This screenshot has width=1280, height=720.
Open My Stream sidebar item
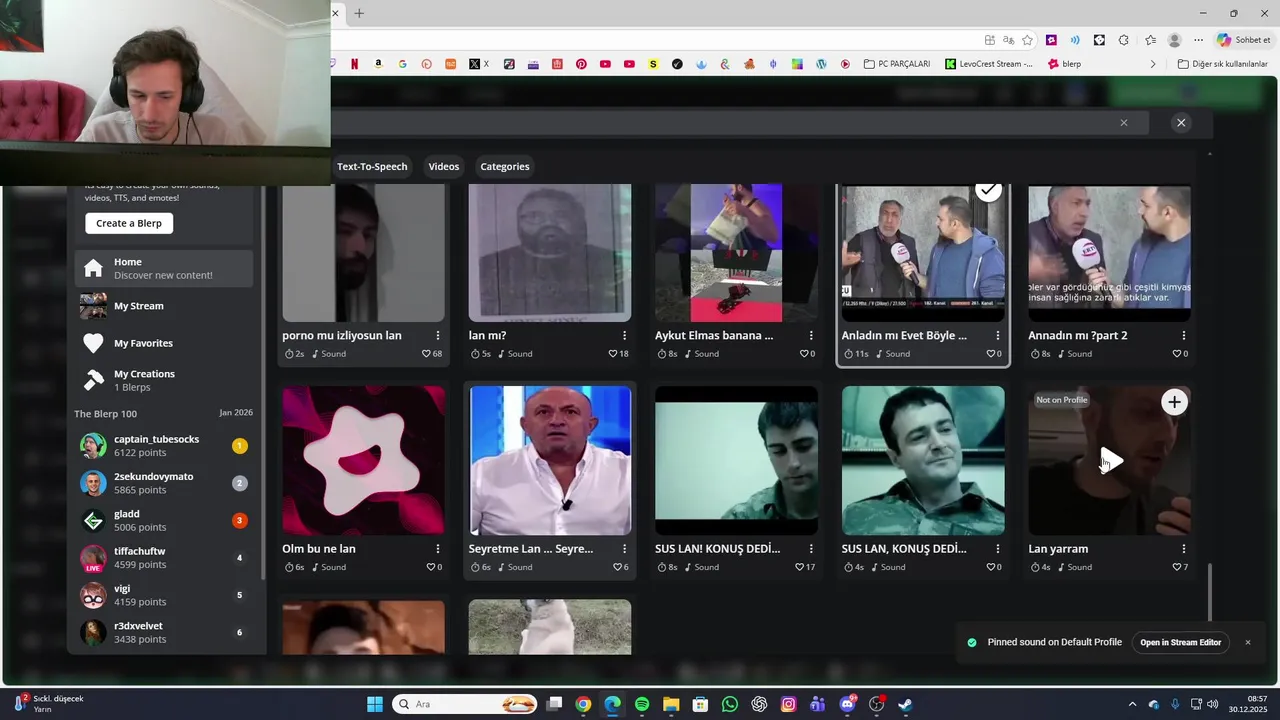[163, 306]
